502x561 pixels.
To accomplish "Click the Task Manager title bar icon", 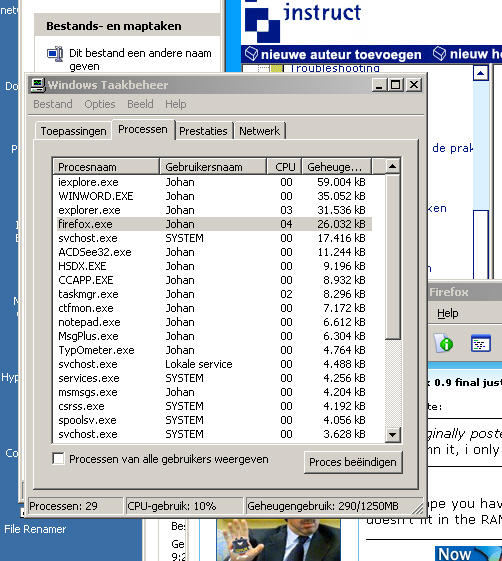I will pyautogui.click(x=38, y=85).
